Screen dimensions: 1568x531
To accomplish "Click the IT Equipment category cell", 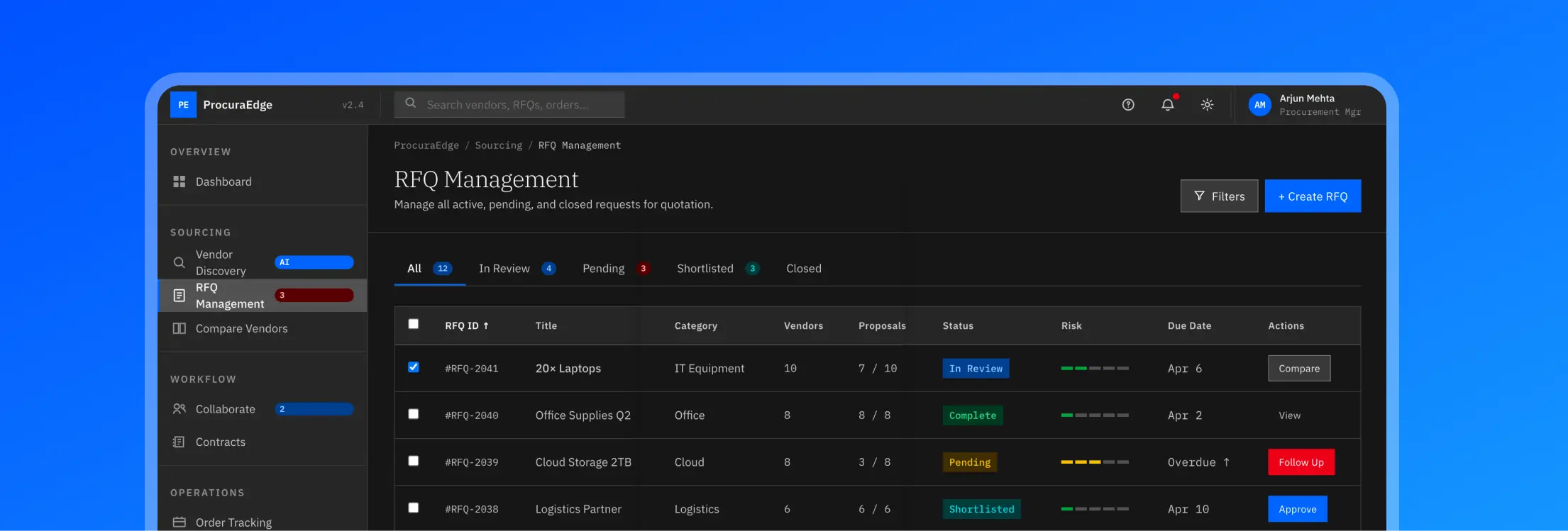I will [710, 369].
